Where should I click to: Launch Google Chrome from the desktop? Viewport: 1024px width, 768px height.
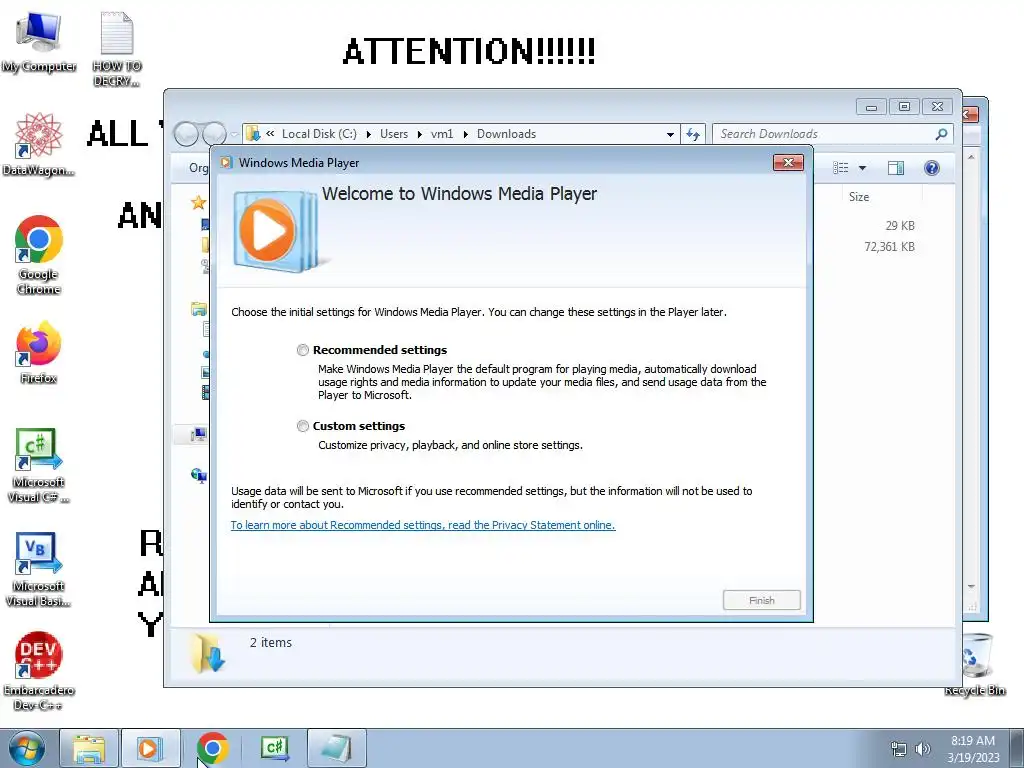coord(39,255)
